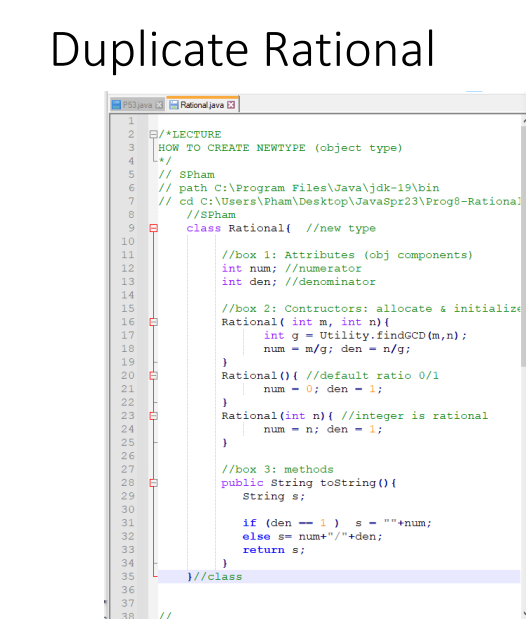Select the Rational.java tab

pyautogui.click(x=202, y=105)
